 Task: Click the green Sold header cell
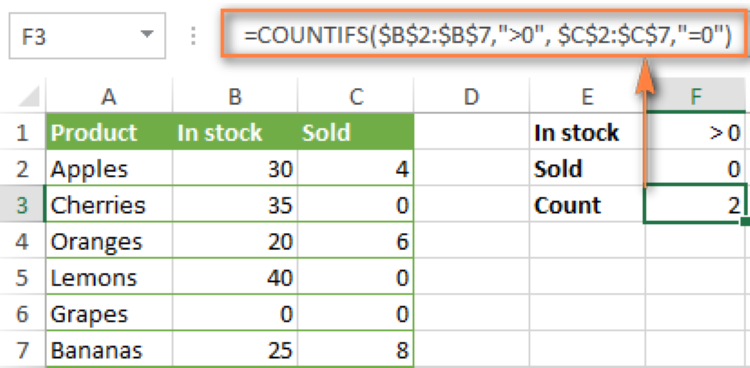(356, 132)
